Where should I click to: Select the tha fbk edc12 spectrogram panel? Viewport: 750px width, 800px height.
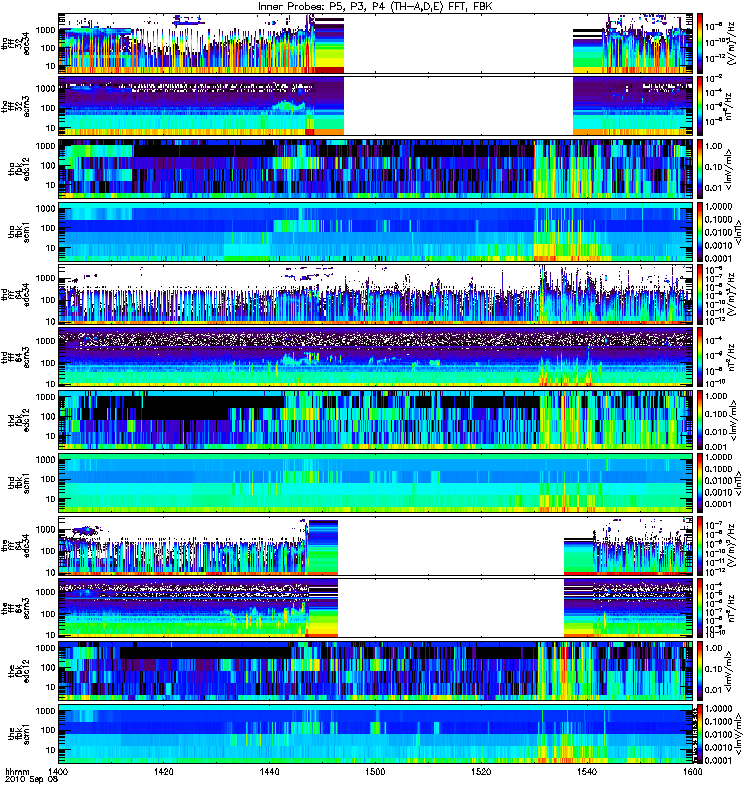[x=376, y=169]
